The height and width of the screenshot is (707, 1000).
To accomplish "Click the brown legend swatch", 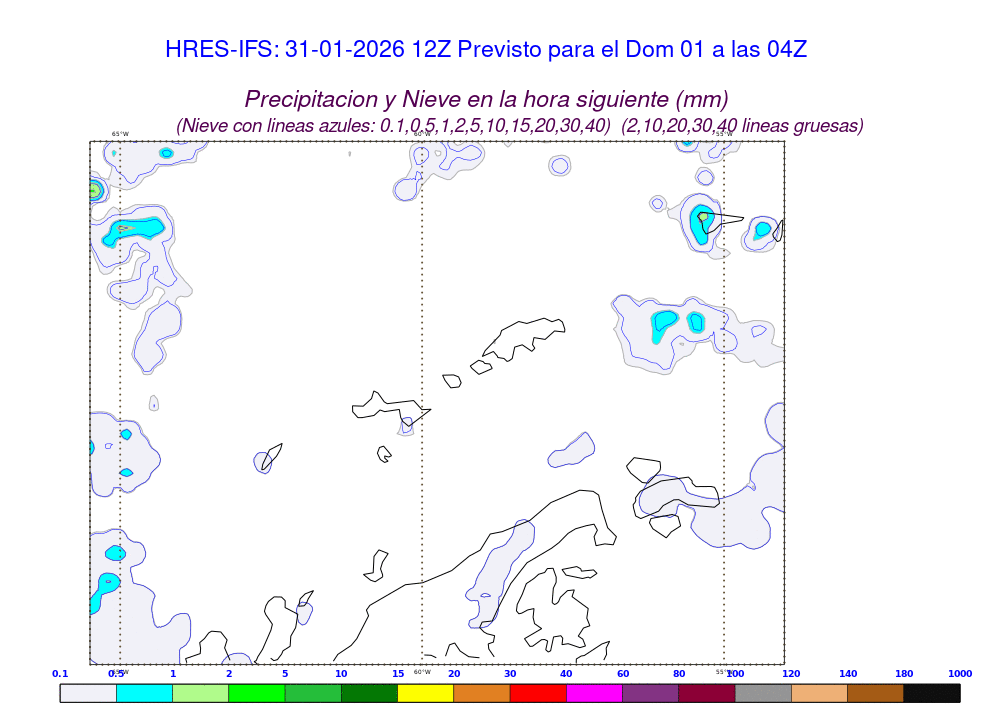I will tap(875, 692).
